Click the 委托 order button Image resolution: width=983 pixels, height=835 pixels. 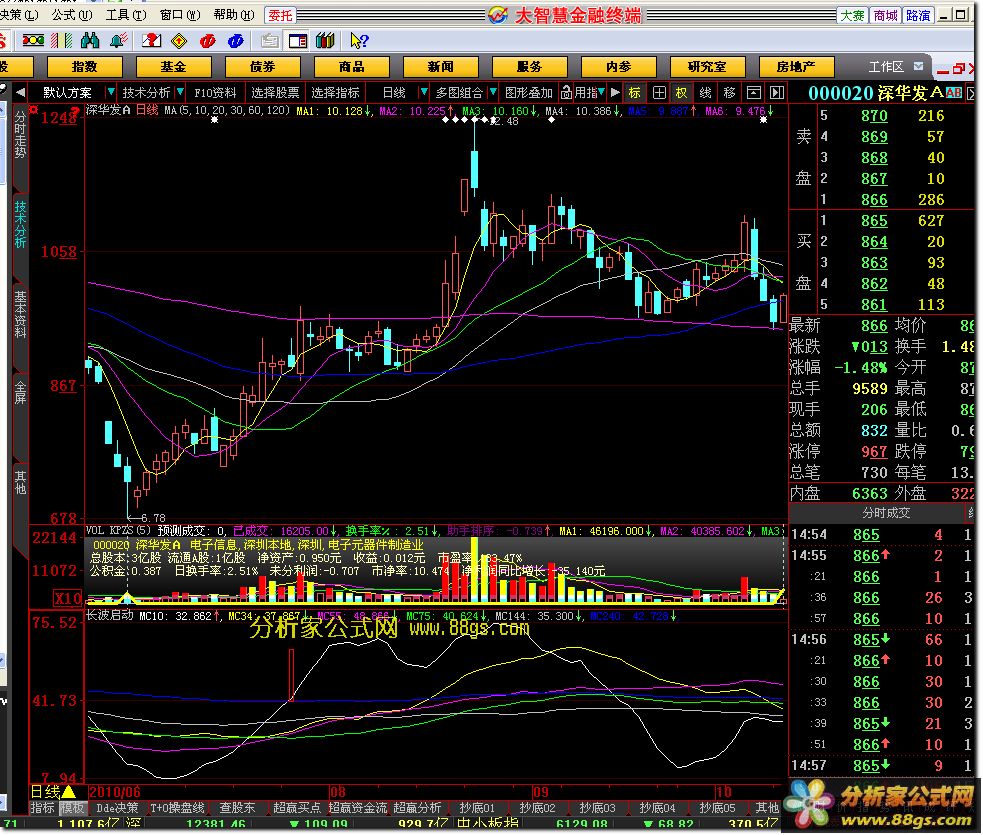[280, 15]
